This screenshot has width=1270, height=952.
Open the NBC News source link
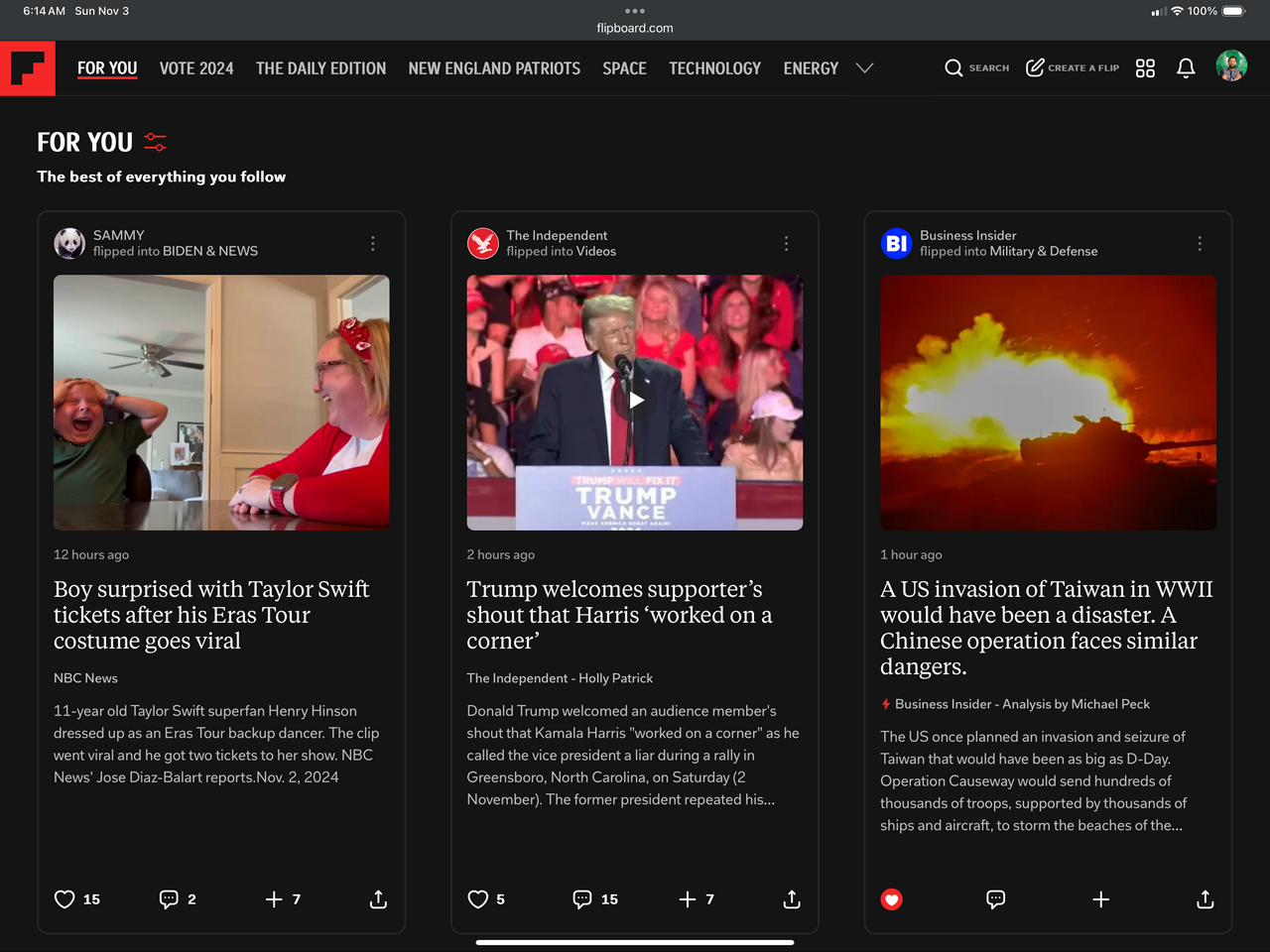85,678
